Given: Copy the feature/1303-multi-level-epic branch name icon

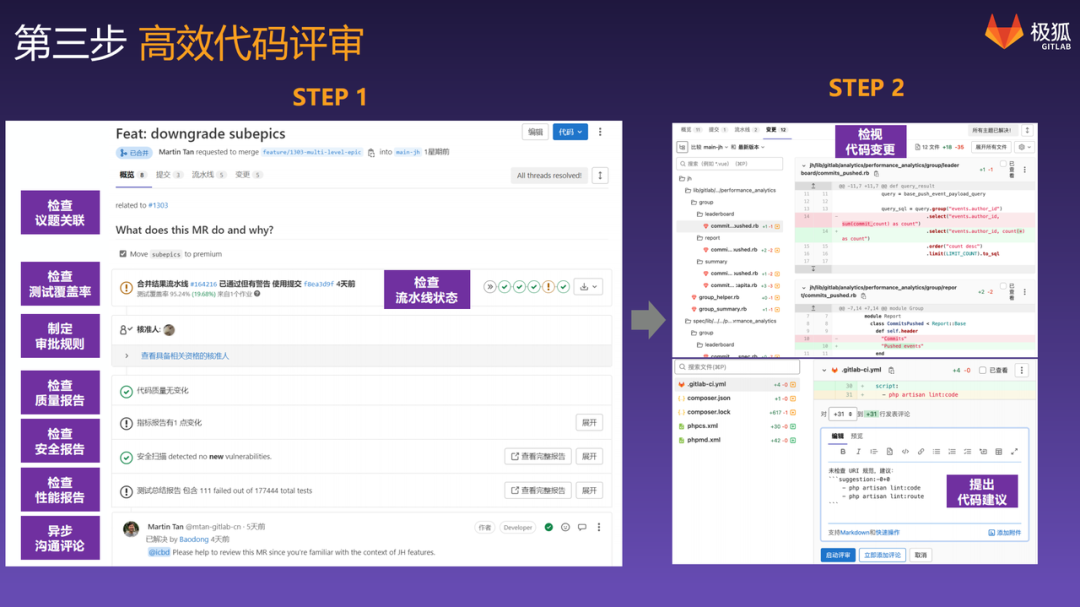Looking at the screenshot, I should [x=371, y=152].
